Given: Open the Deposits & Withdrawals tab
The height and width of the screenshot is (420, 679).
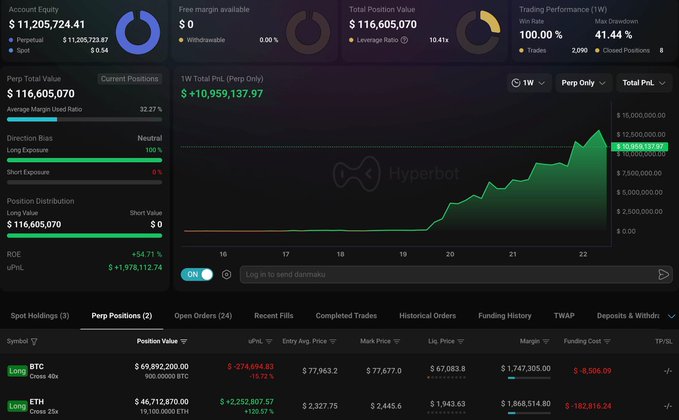Looking at the screenshot, I should coord(628,316).
